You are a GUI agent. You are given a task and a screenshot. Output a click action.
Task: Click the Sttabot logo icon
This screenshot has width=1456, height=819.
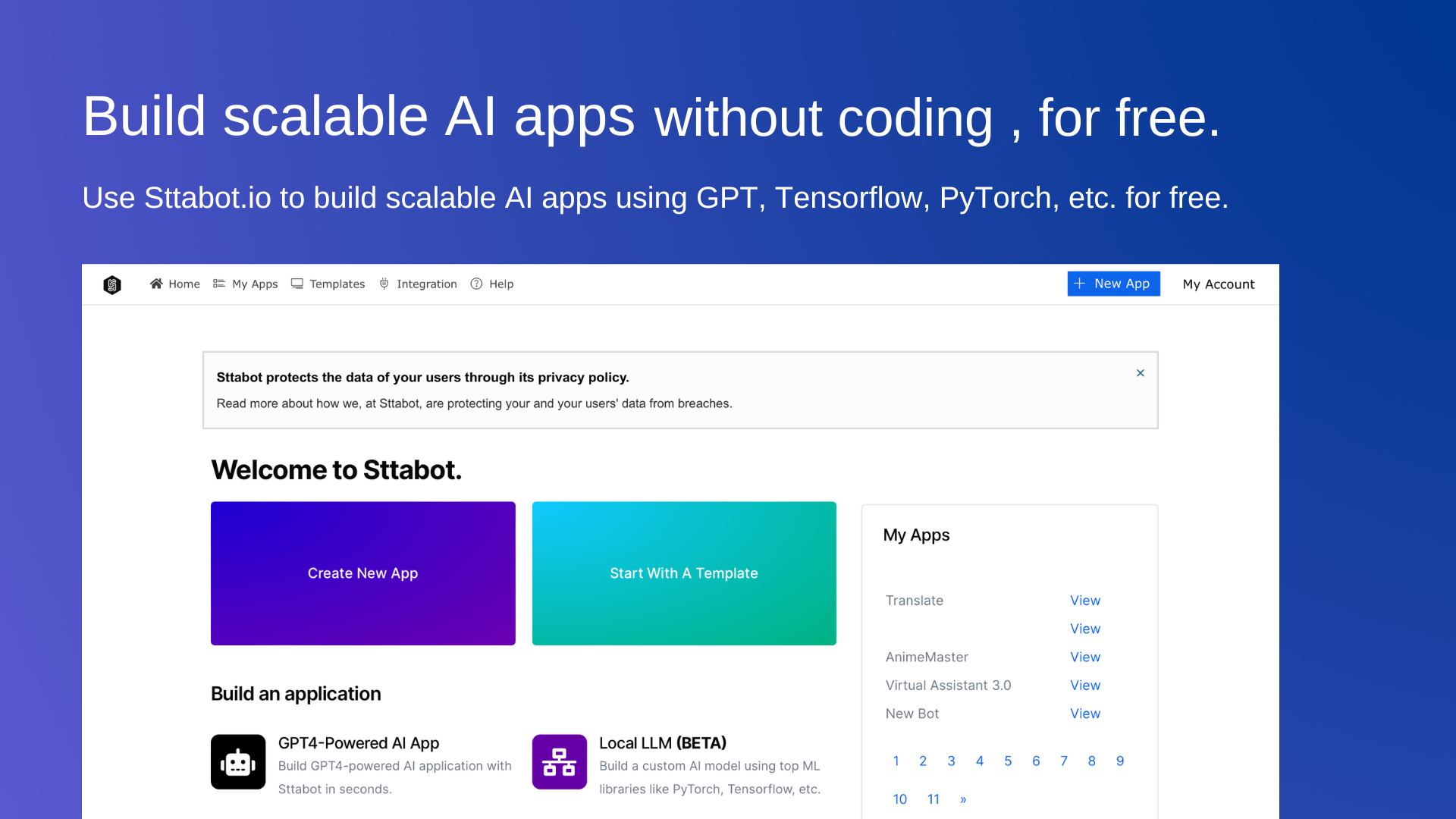pyautogui.click(x=112, y=284)
